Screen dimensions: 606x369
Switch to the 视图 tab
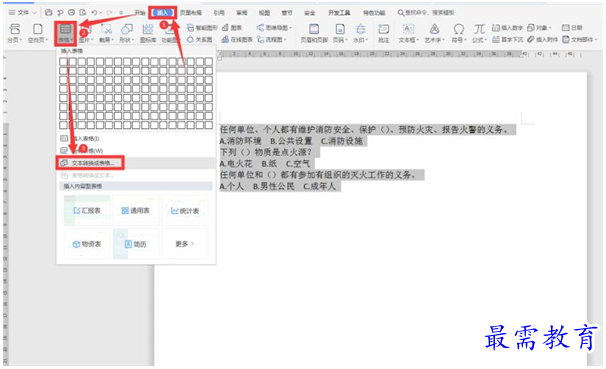(264, 13)
